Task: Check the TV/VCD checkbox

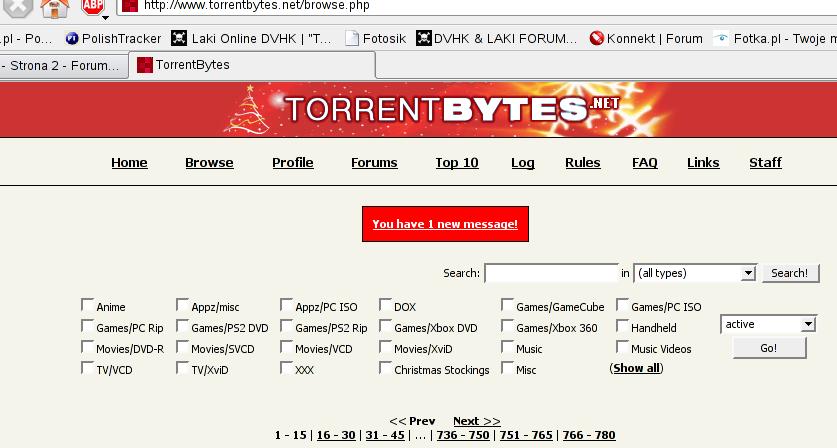Action: (87, 368)
